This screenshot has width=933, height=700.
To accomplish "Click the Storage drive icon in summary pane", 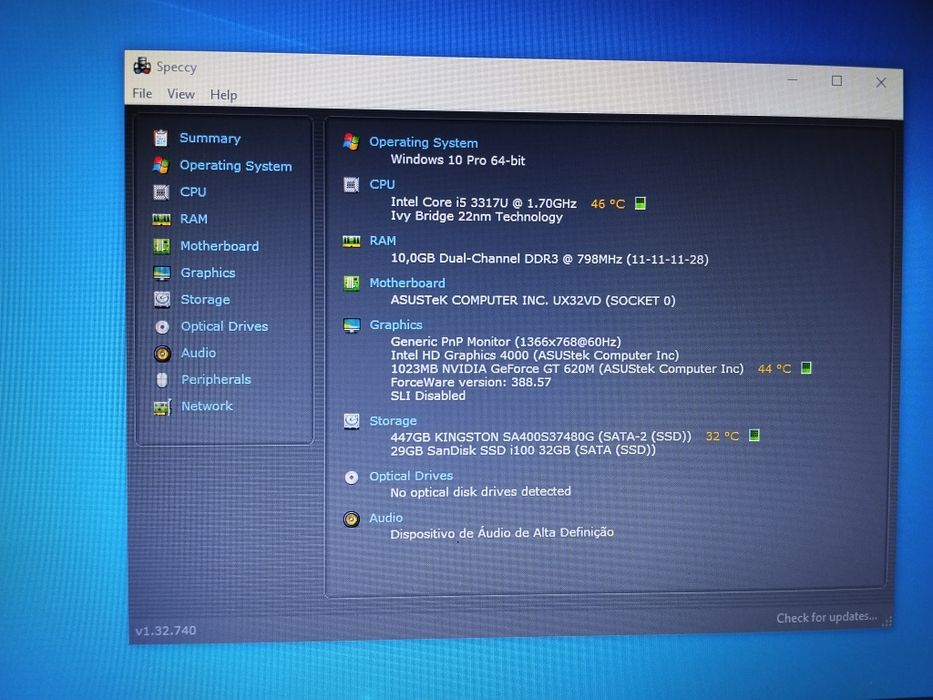I will (x=352, y=421).
